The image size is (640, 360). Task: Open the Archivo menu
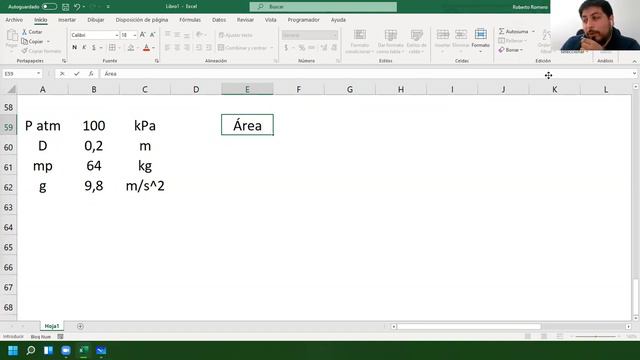click(14, 20)
